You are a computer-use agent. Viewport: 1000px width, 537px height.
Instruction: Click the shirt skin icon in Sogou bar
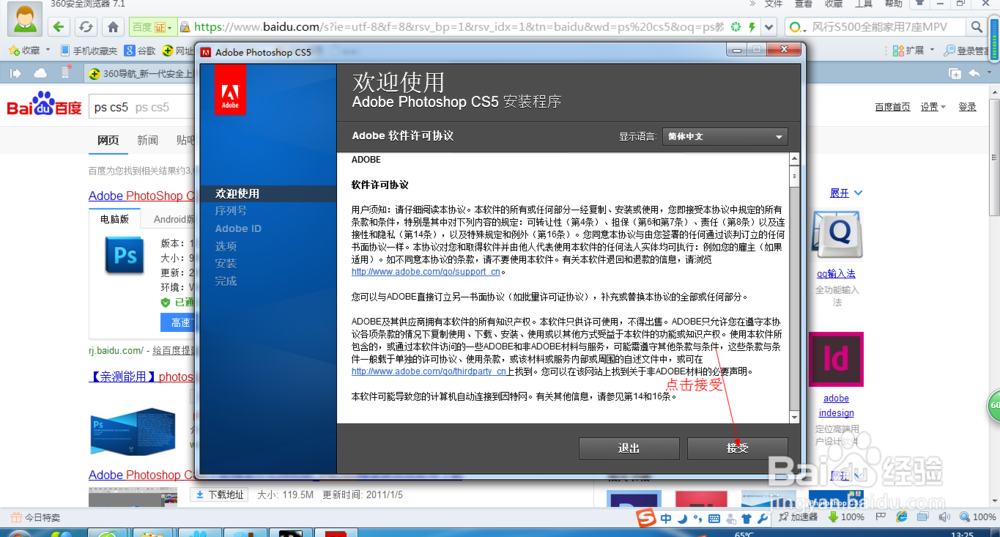coord(746,519)
